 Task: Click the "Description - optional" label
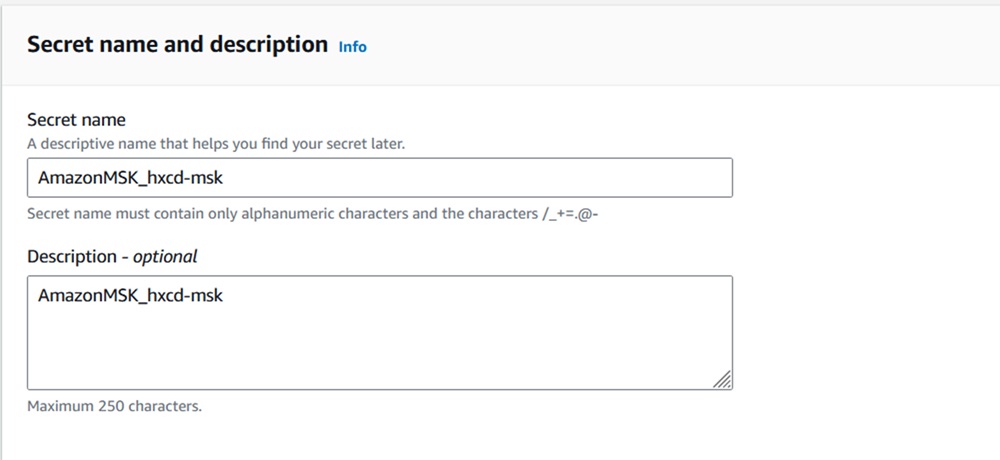pyautogui.click(x=112, y=257)
